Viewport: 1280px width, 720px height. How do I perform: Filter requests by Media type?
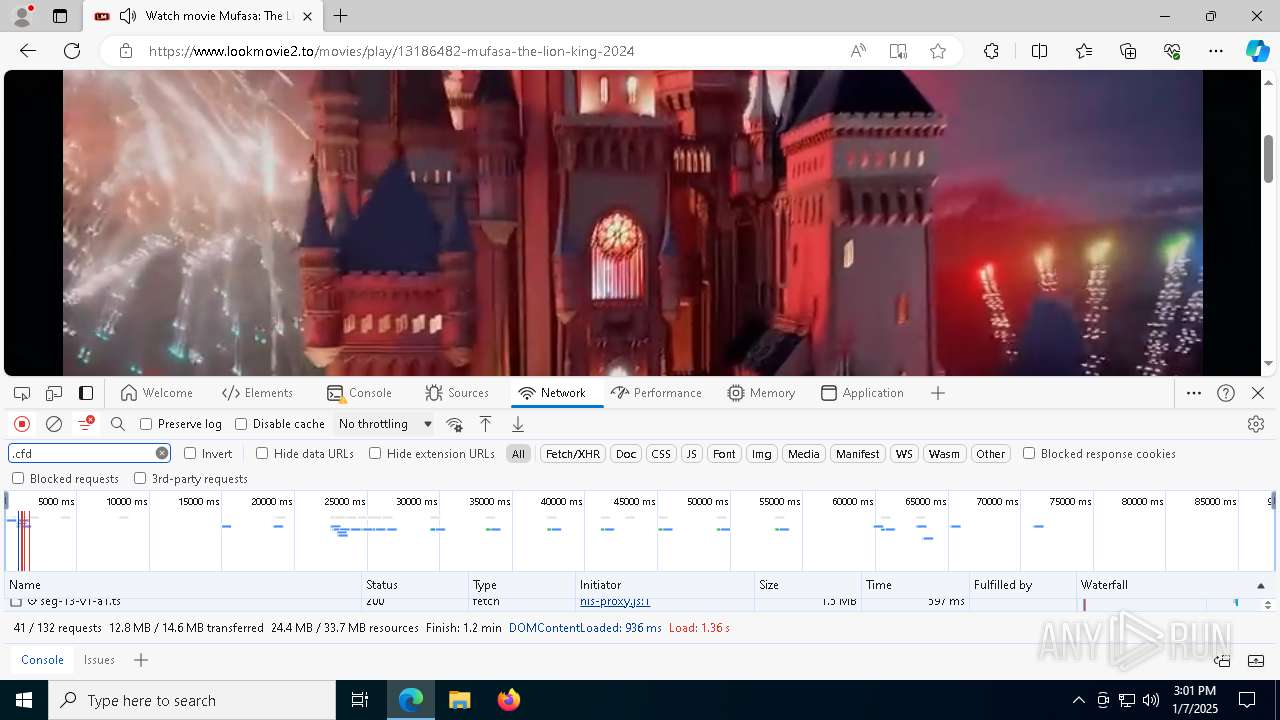pyautogui.click(x=804, y=454)
